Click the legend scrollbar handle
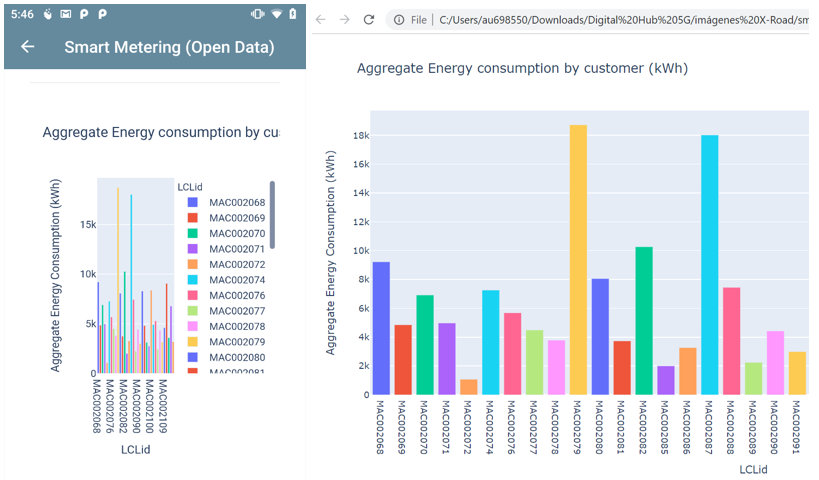The width and height of the screenshot is (819, 480). 272,214
